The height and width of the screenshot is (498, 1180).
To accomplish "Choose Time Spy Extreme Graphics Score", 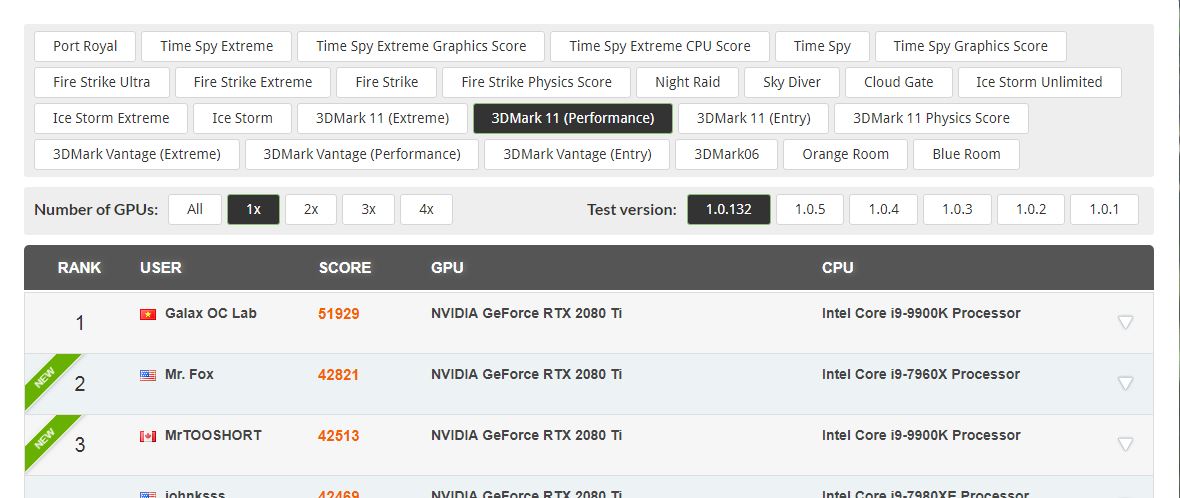I will click(x=421, y=46).
